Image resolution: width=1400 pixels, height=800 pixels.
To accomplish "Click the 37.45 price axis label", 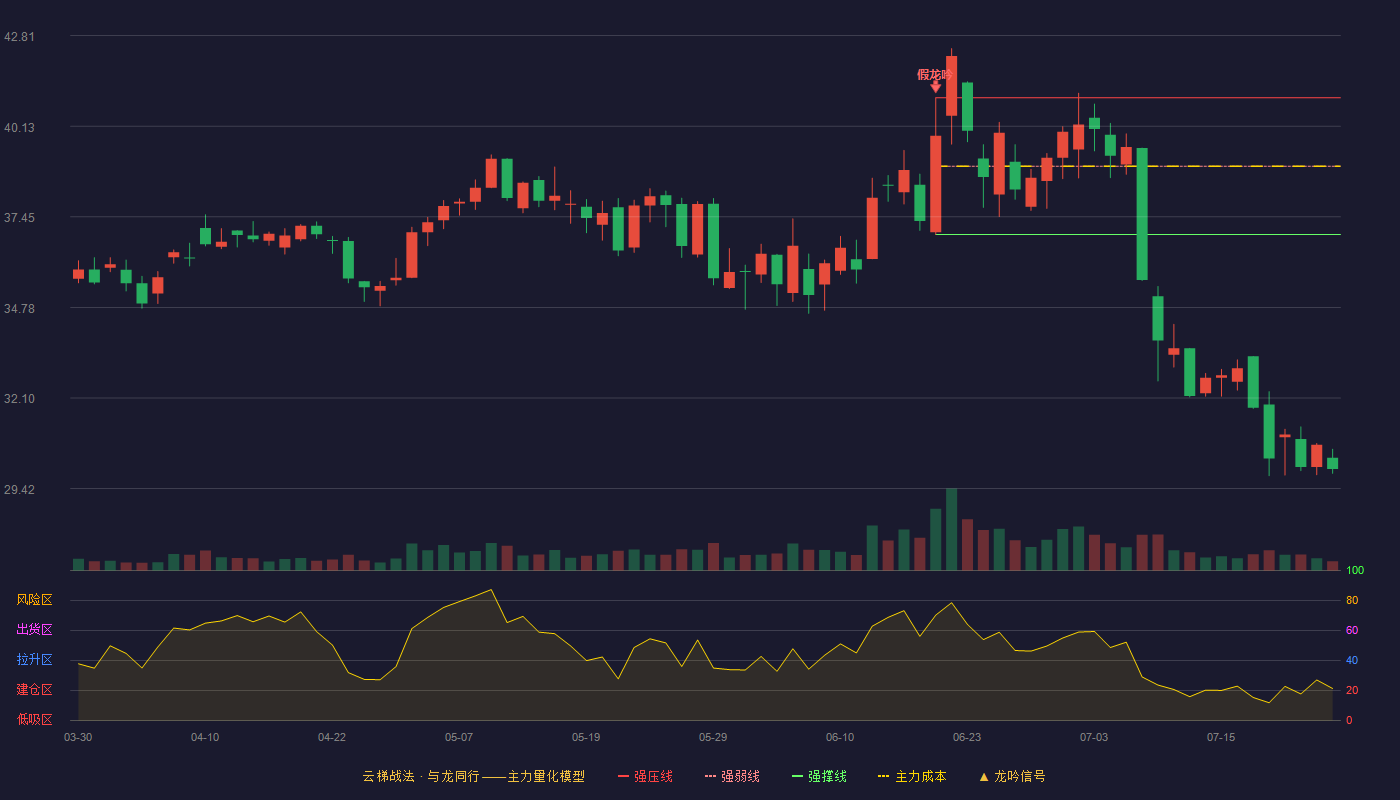I will 19,218.
